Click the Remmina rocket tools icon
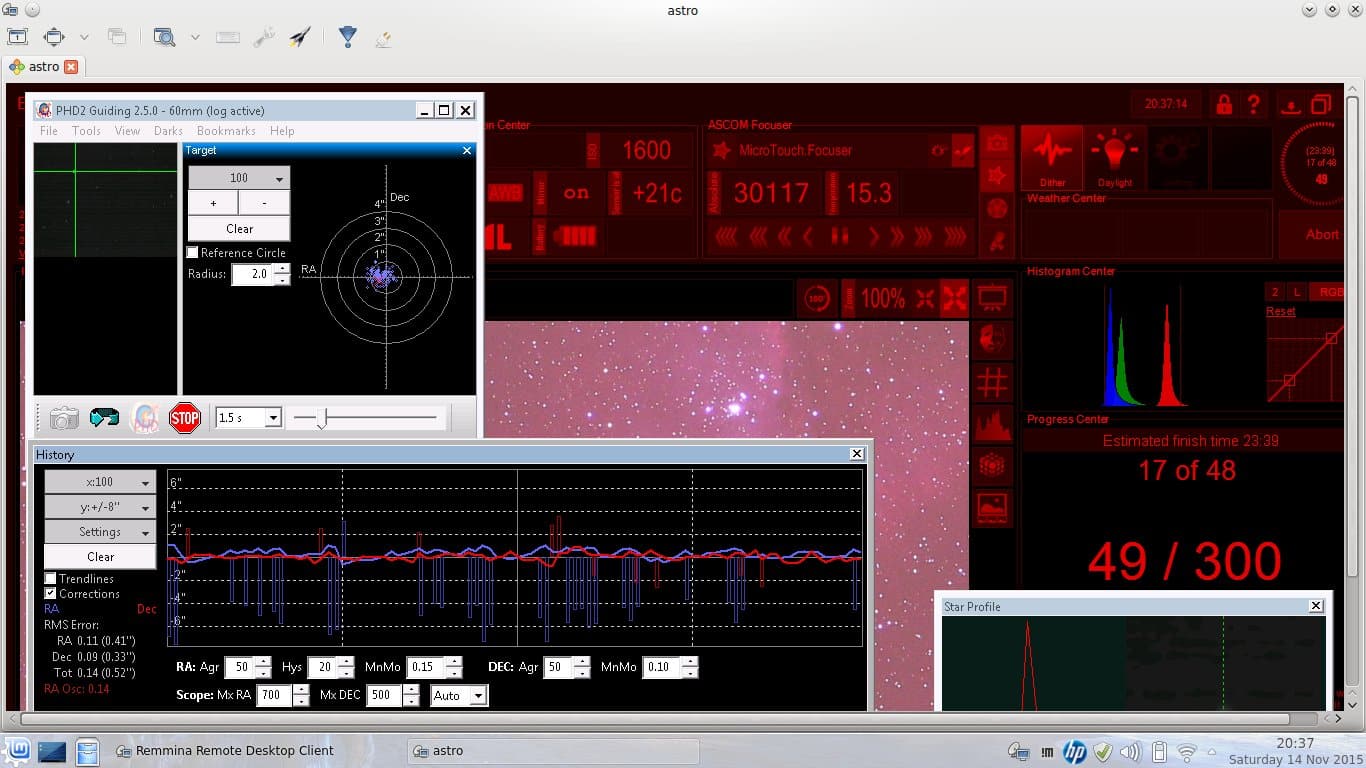1366x768 pixels. 300,37
